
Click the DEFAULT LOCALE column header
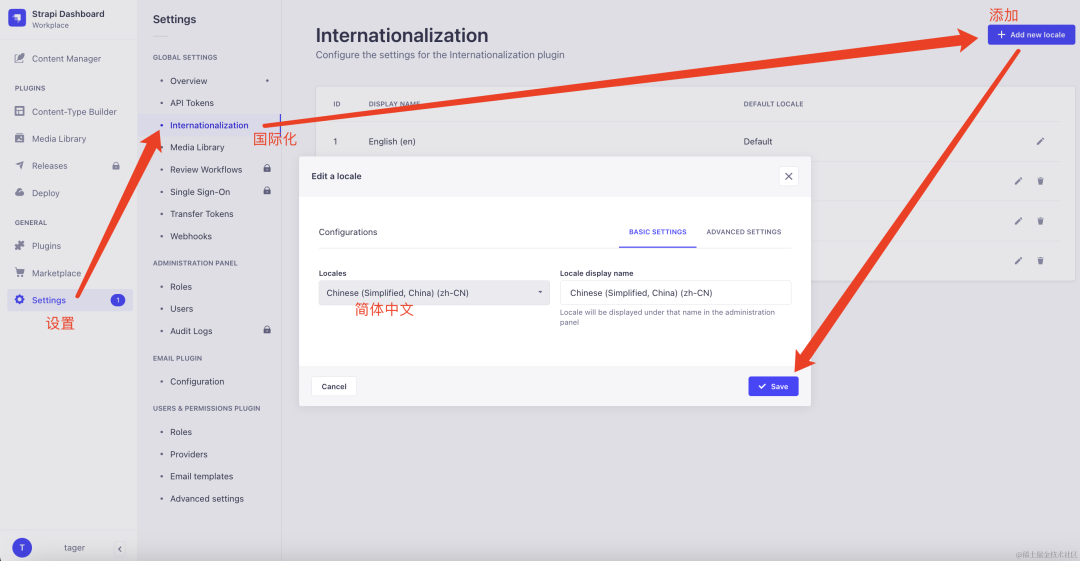[773, 104]
